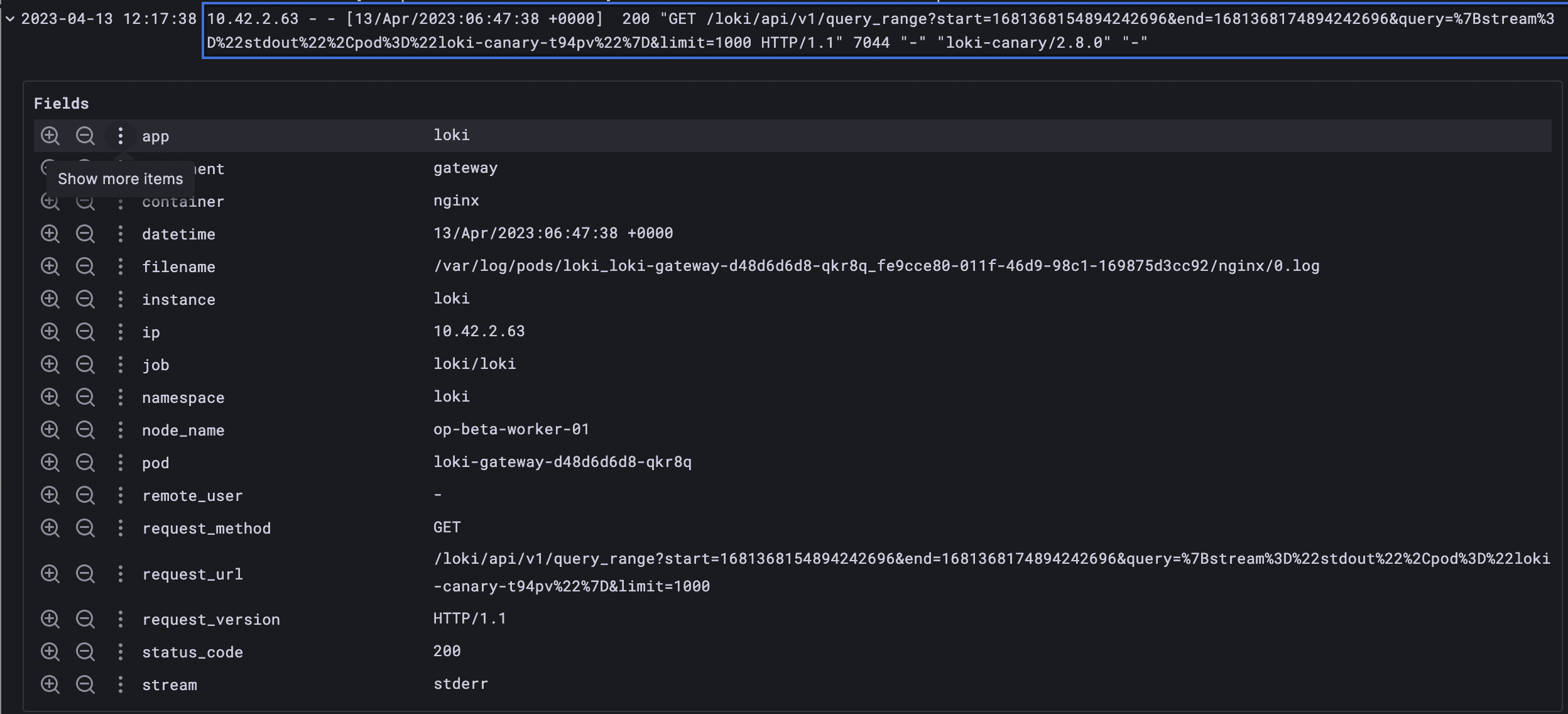Filter out value on request_url field
Viewport: 1568px width, 714px height.
point(85,574)
